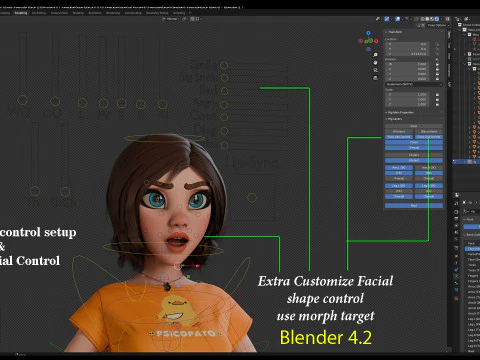Click the blue Z axis on navigation gizmo
The width and height of the screenshot is (480, 360).
click(x=368, y=33)
